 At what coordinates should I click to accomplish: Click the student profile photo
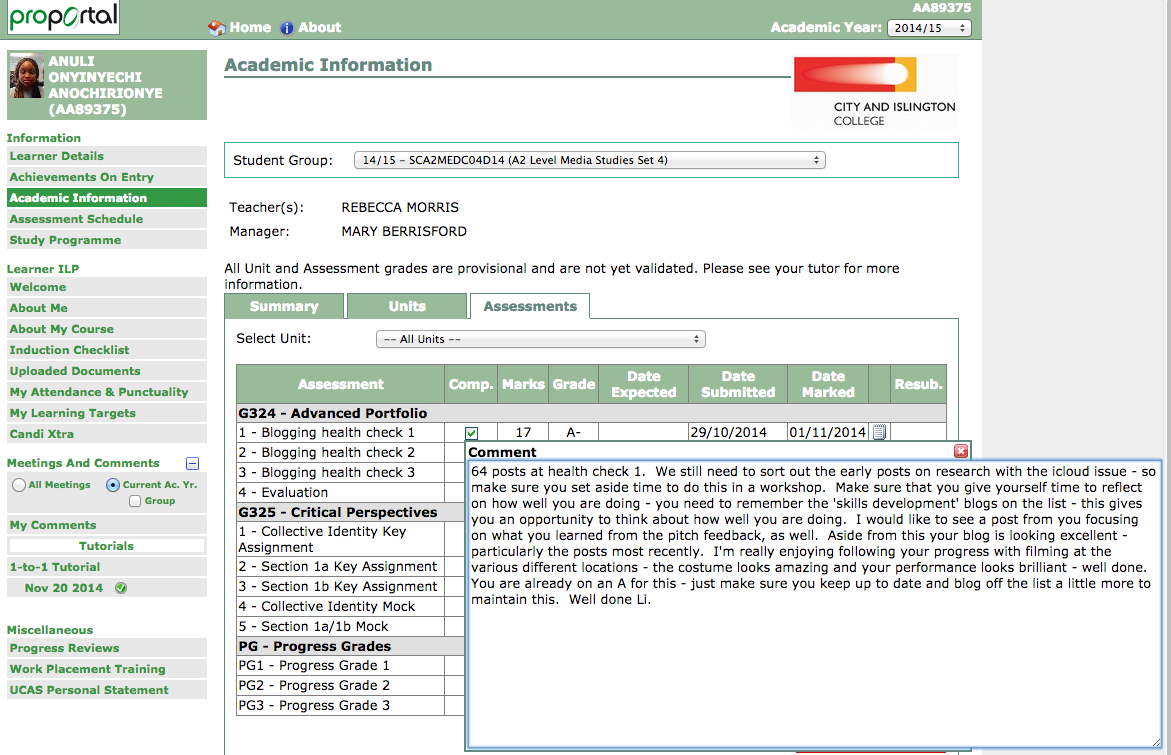pos(27,76)
